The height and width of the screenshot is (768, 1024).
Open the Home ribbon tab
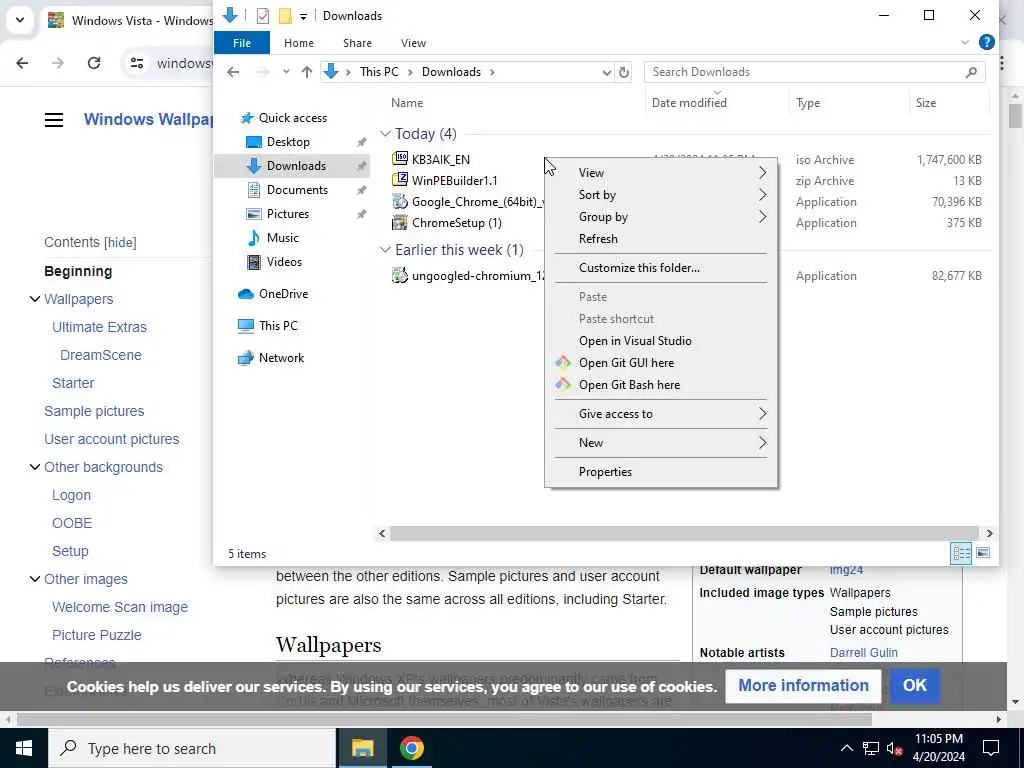coord(298,43)
